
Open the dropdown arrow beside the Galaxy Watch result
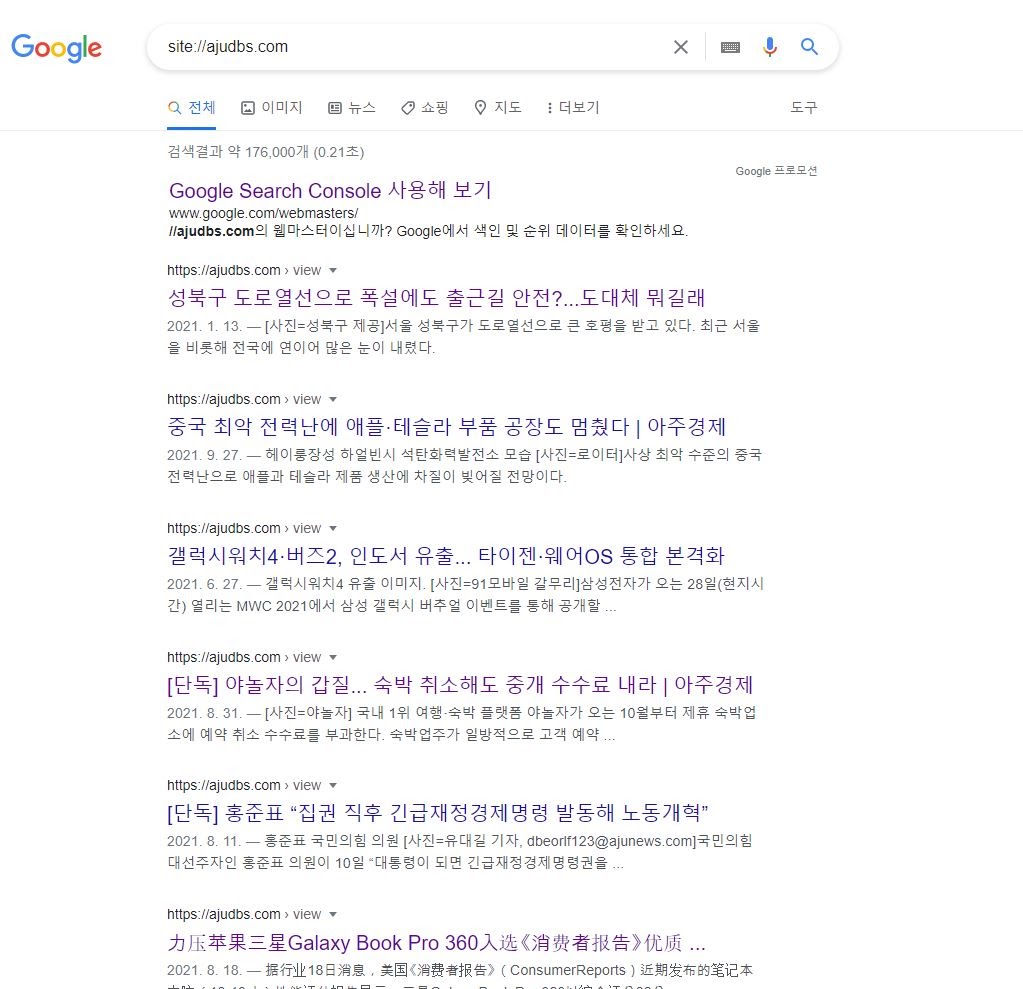tap(332, 528)
